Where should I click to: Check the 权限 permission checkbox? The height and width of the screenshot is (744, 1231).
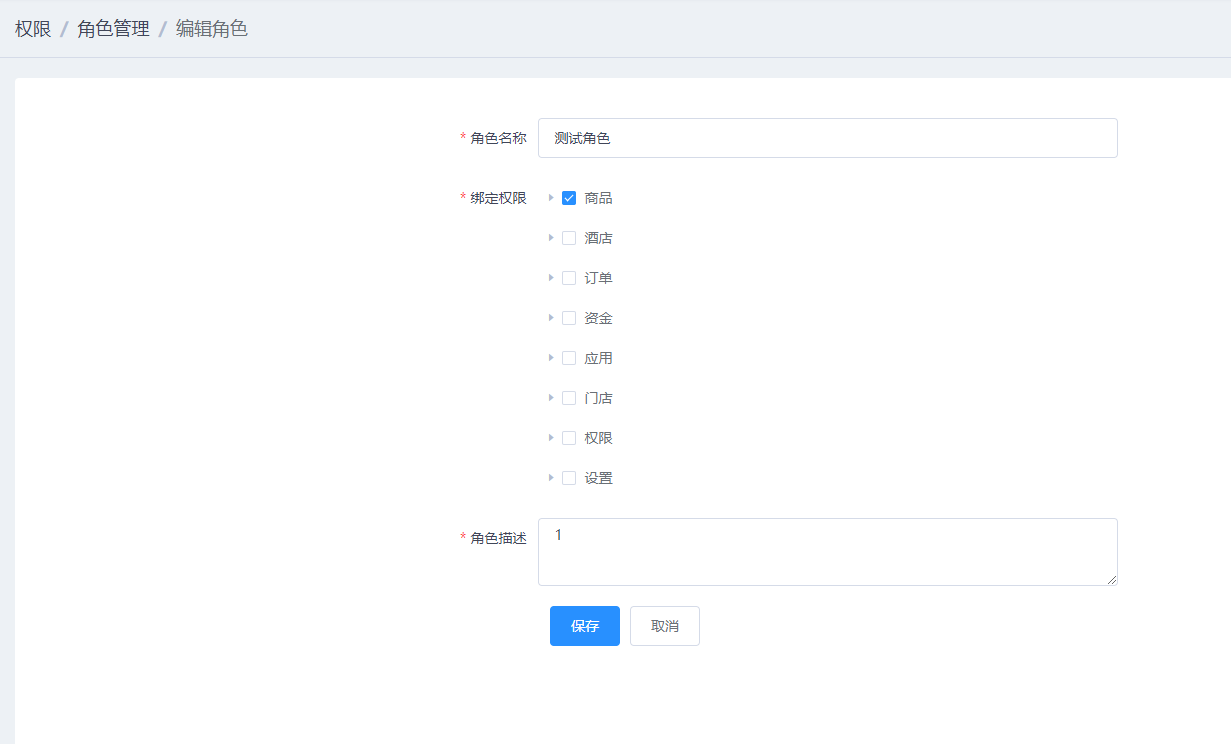click(x=569, y=438)
